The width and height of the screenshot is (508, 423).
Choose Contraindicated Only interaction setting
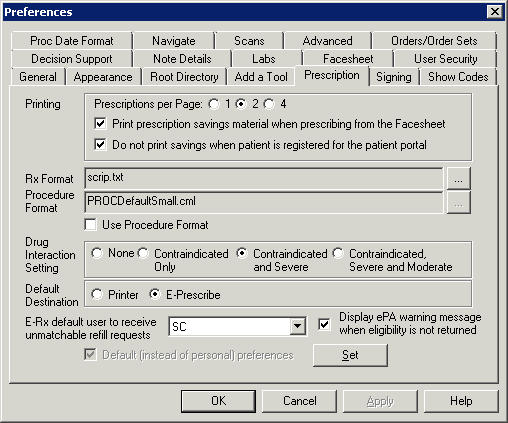[143, 253]
